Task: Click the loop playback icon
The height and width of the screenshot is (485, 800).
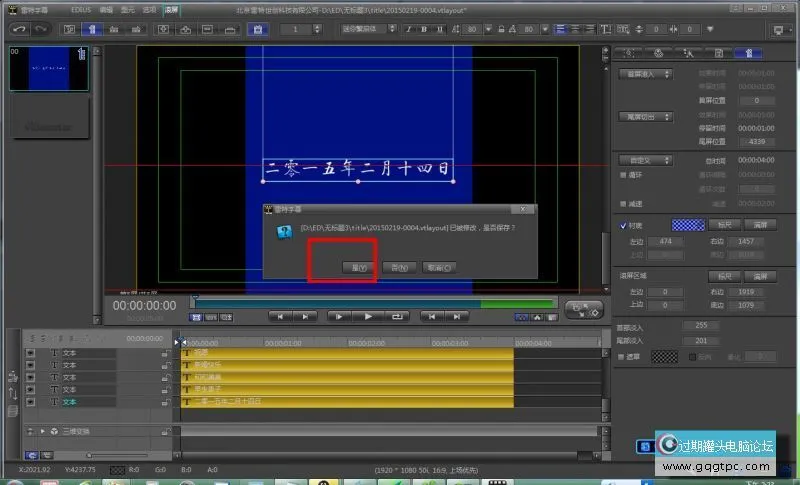Action: pyautogui.click(x=397, y=316)
